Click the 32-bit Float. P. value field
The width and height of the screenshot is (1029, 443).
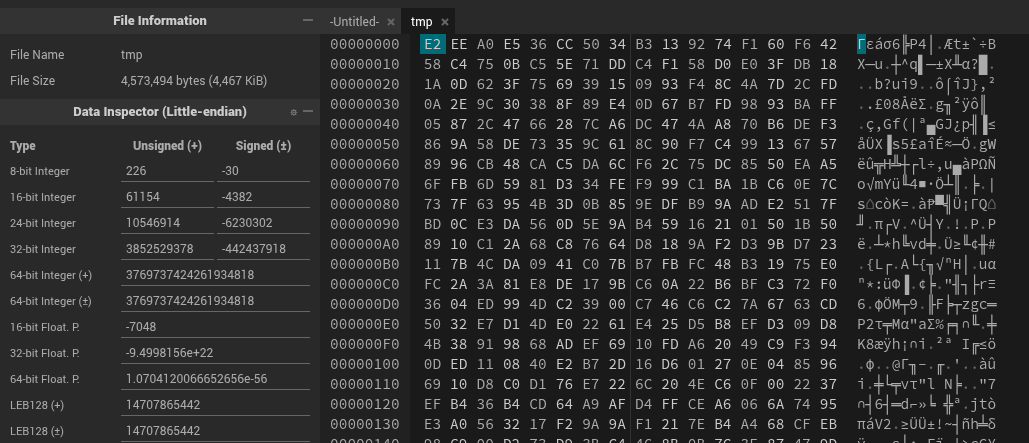pos(213,353)
